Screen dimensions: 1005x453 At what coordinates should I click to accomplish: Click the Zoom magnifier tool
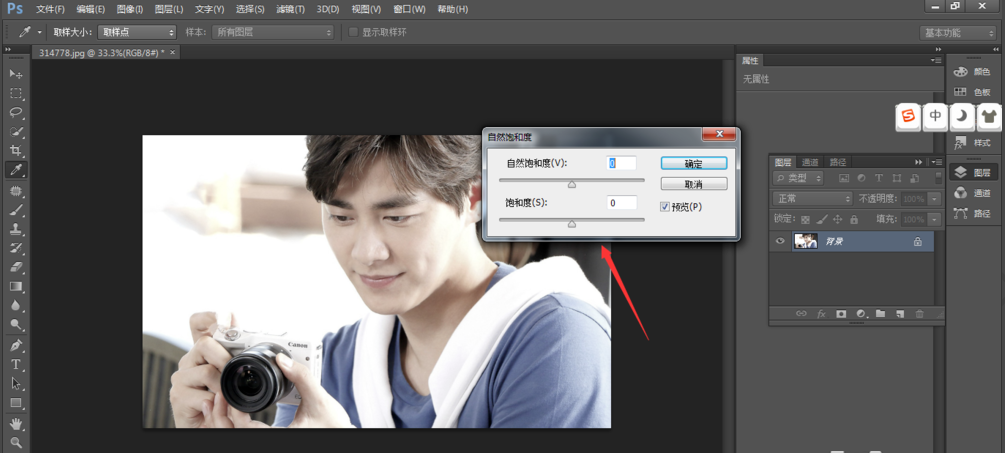click(16, 442)
